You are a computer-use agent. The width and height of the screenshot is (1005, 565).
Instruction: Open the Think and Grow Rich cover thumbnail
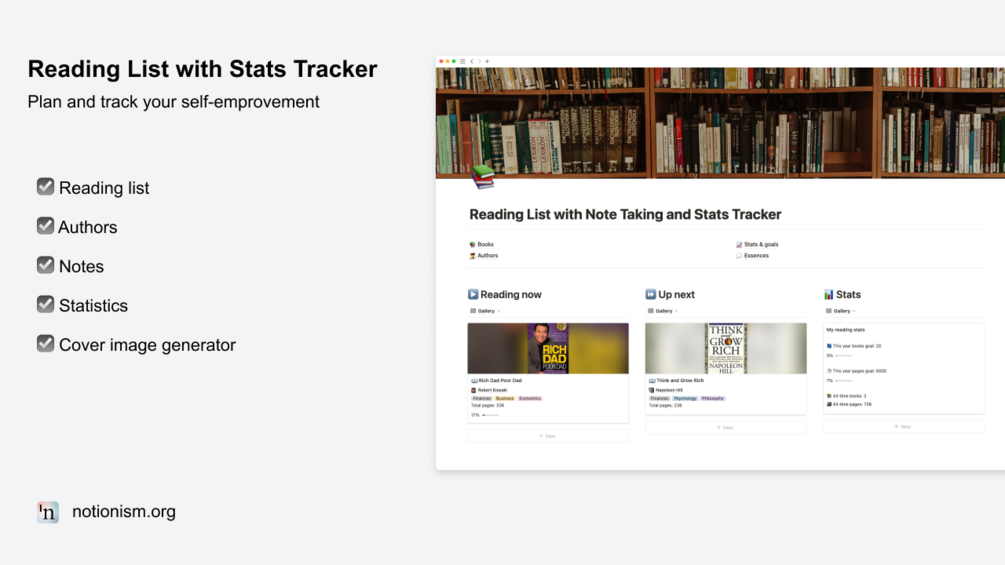[x=725, y=348]
